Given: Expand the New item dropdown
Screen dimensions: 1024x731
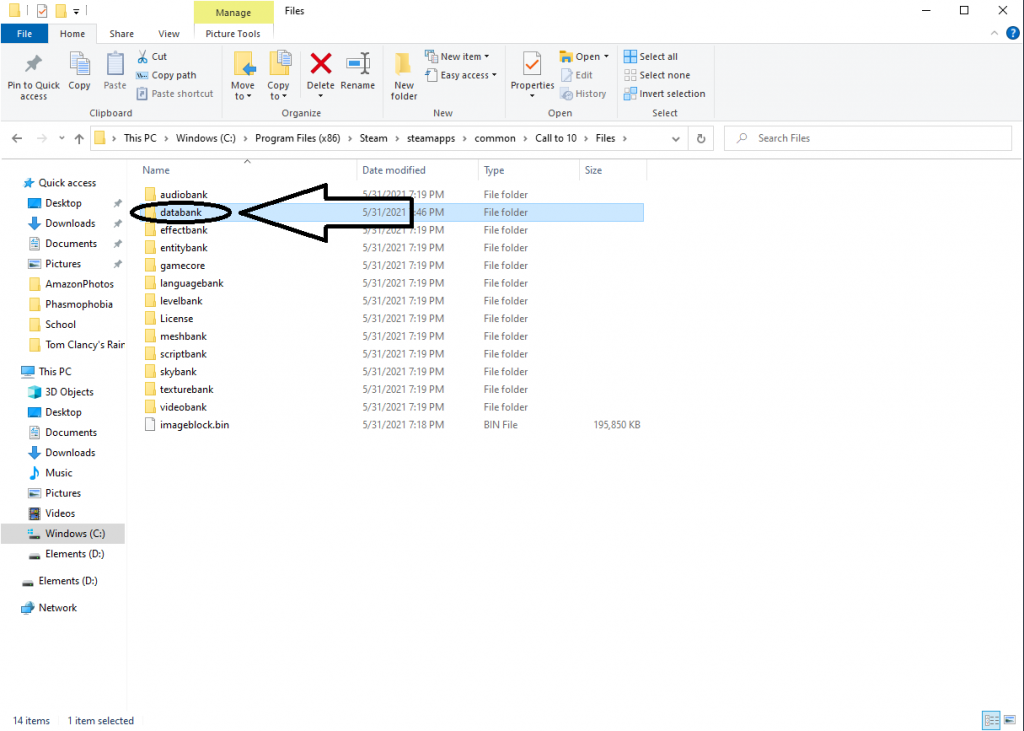Looking at the screenshot, I should click(x=456, y=56).
